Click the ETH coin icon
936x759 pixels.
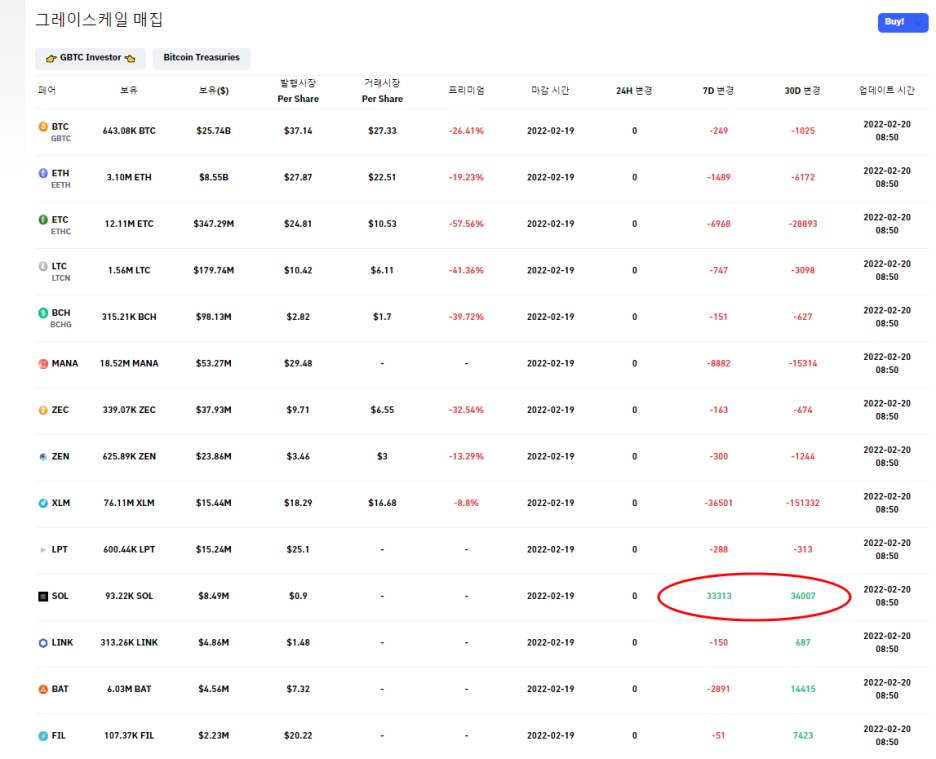(43, 173)
